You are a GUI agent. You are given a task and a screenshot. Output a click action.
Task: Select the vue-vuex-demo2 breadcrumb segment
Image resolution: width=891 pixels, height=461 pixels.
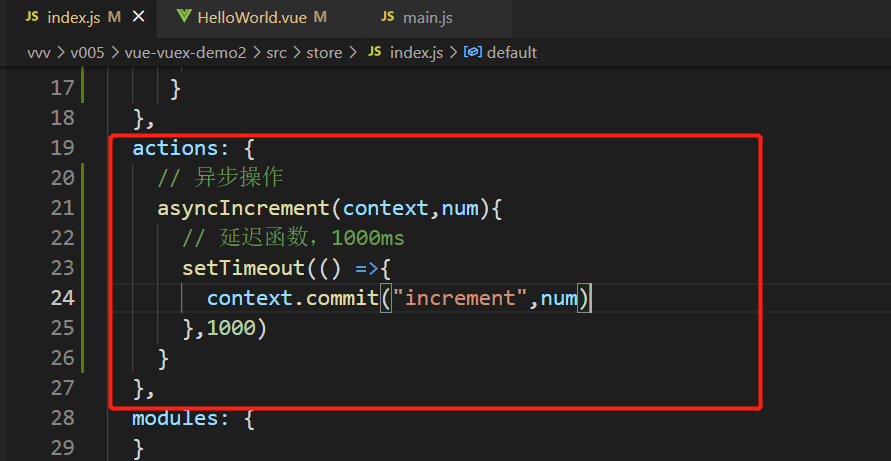pos(185,53)
